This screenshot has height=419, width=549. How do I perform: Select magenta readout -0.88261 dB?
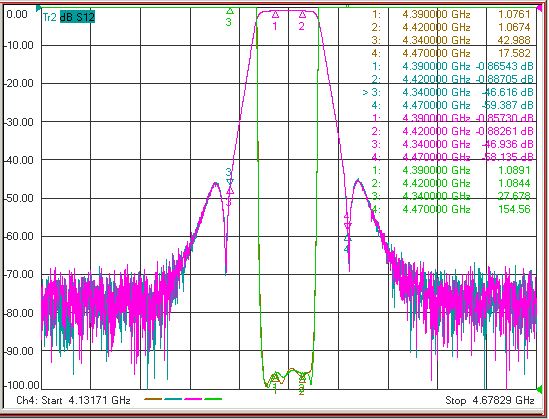(504, 131)
